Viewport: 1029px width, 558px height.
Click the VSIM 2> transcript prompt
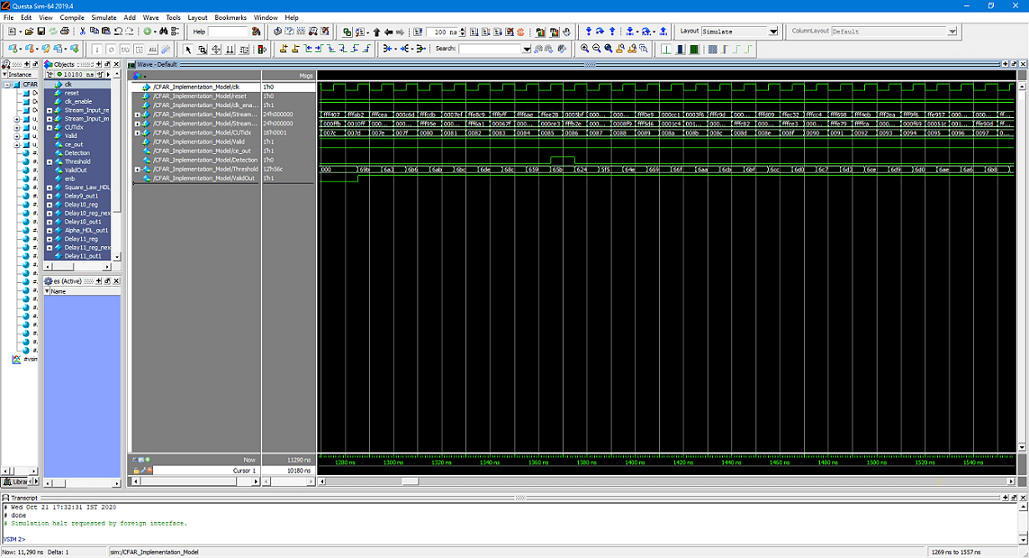(14, 539)
